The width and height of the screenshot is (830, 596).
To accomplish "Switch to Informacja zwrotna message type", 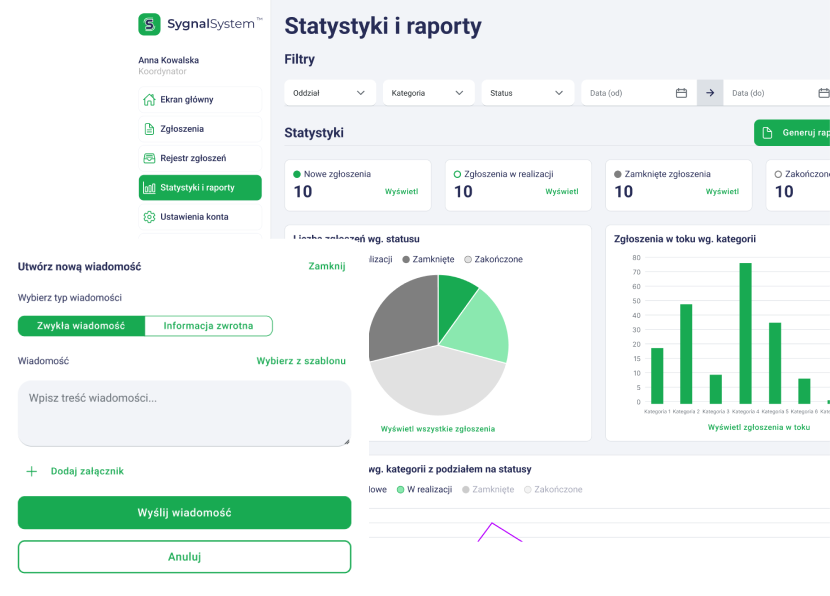I will tap(208, 326).
